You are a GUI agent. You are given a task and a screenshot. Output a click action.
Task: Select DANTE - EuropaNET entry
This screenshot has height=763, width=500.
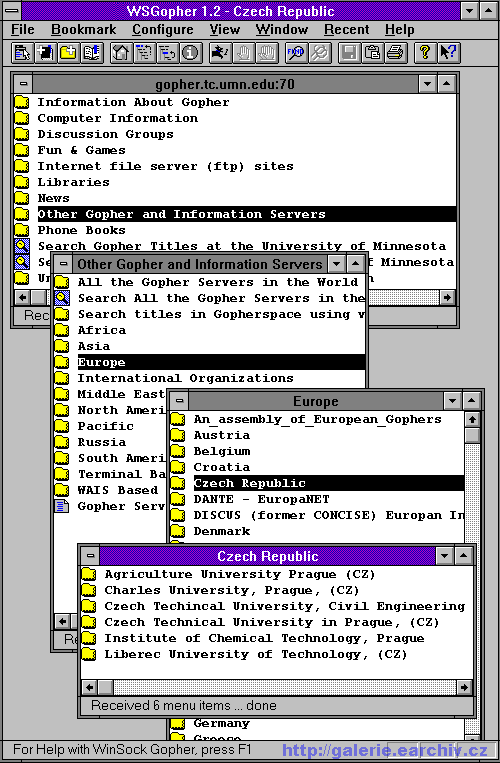(x=261, y=500)
